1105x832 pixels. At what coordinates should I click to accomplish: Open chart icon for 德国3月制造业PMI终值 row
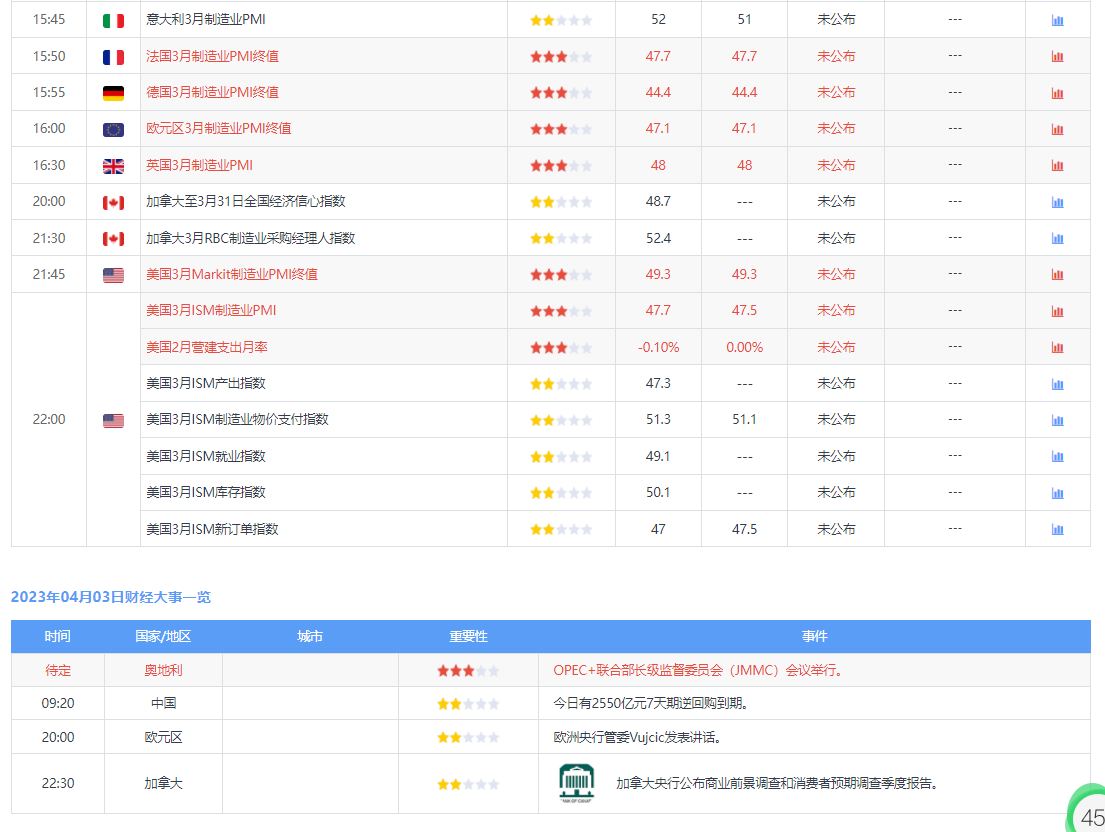coord(1057,93)
